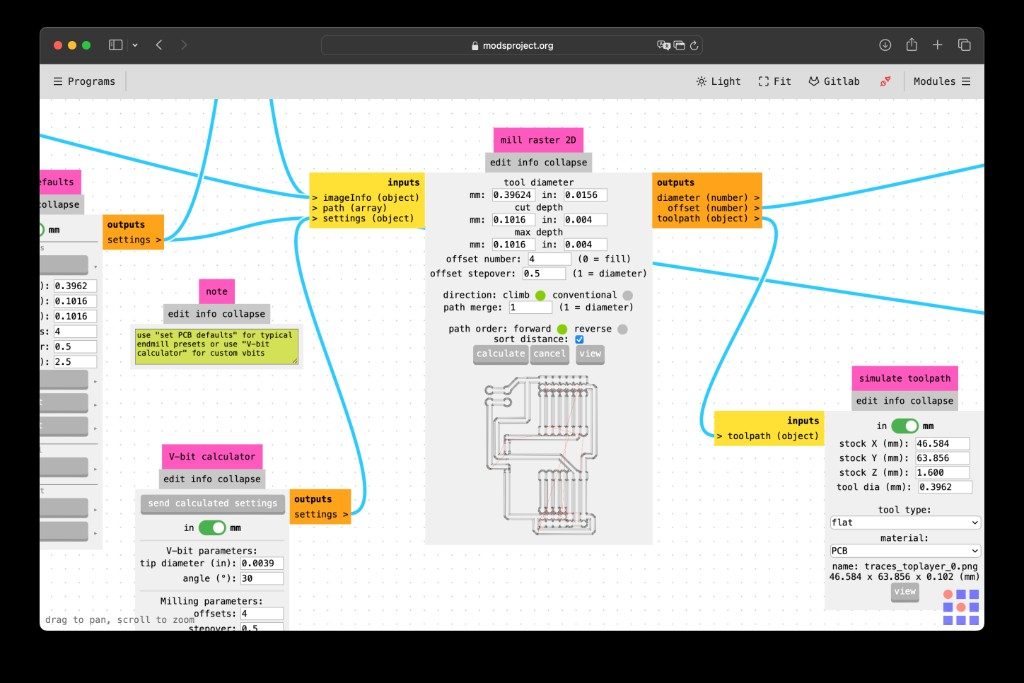This screenshot has height=683, width=1024.
Task: Select the climb direction radio button
Action: [540, 295]
